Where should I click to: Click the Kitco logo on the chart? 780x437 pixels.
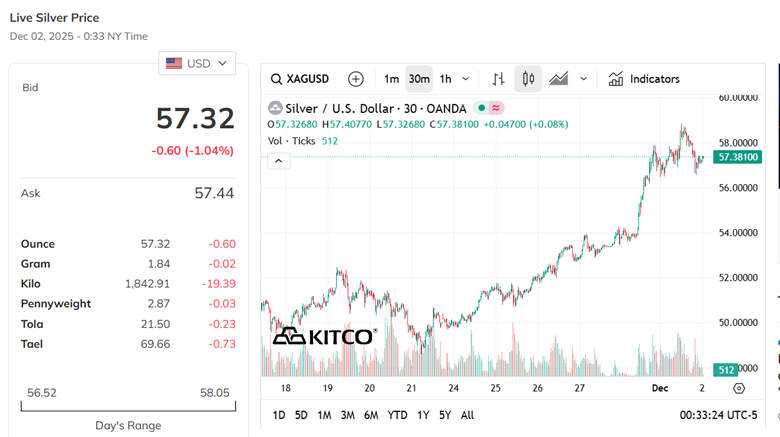325,336
